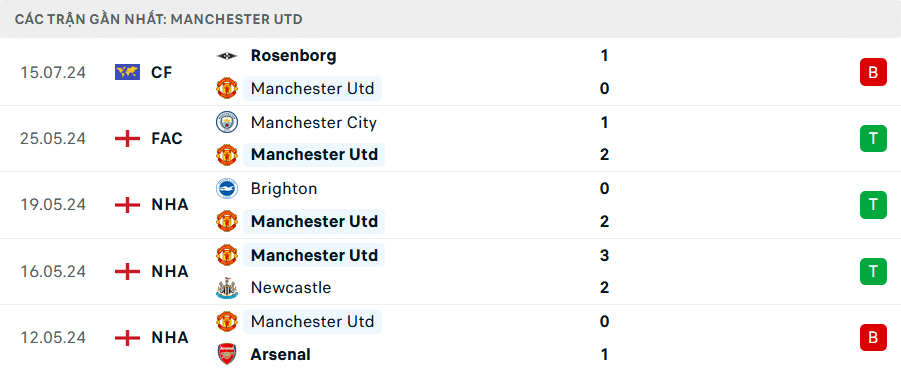
Task: Click the Newcastle club crest icon
Action: pos(226,287)
